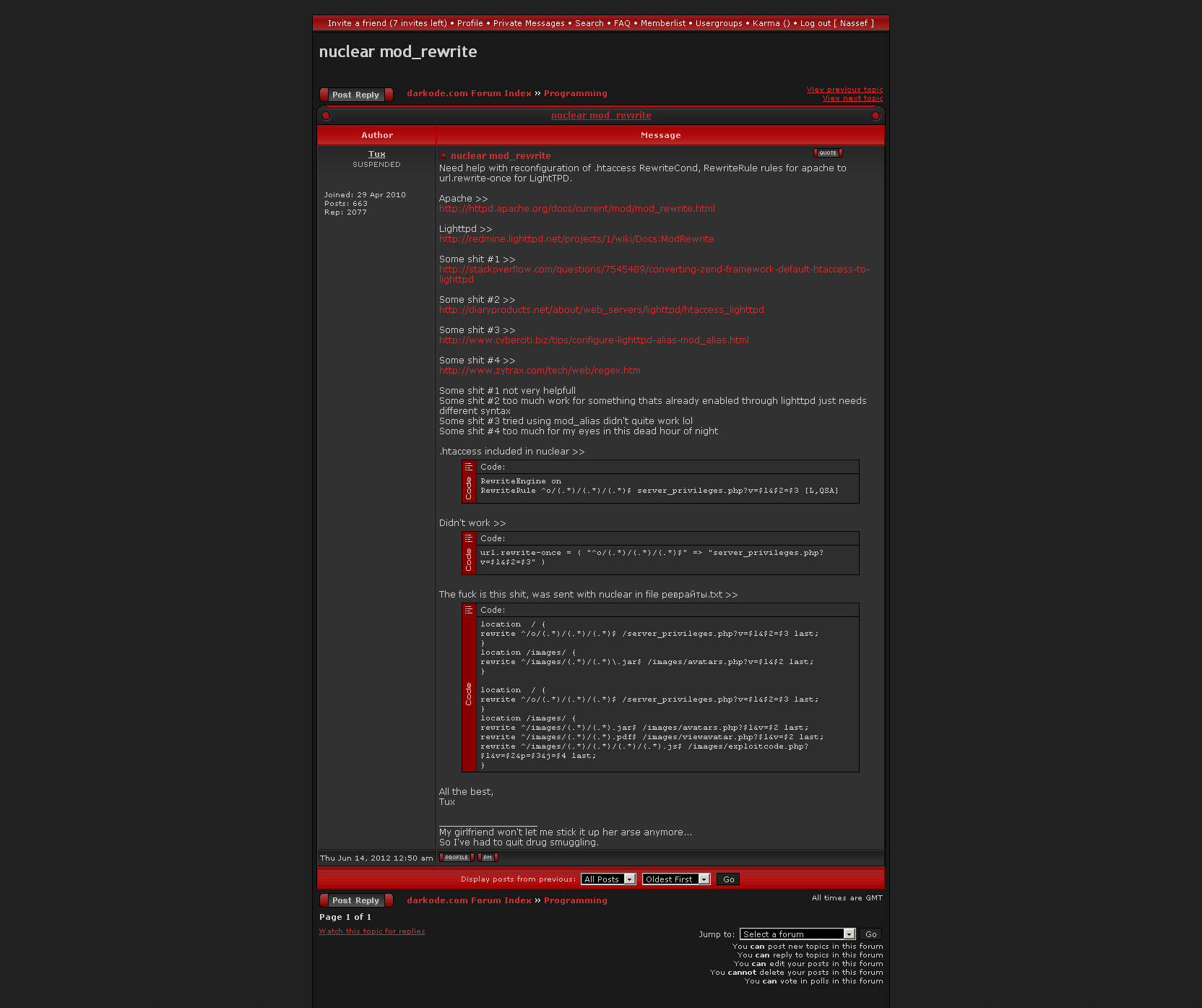Click the list icon of first Code box
Image resolution: width=1202 pixels, height=1008 pixels.
[469, 467]
